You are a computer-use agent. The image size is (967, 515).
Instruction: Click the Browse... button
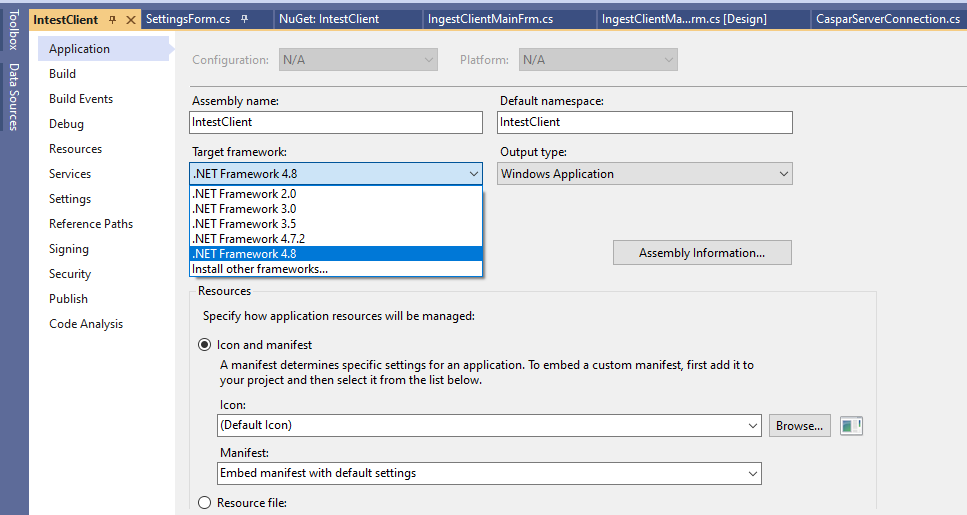pos(799,426)
